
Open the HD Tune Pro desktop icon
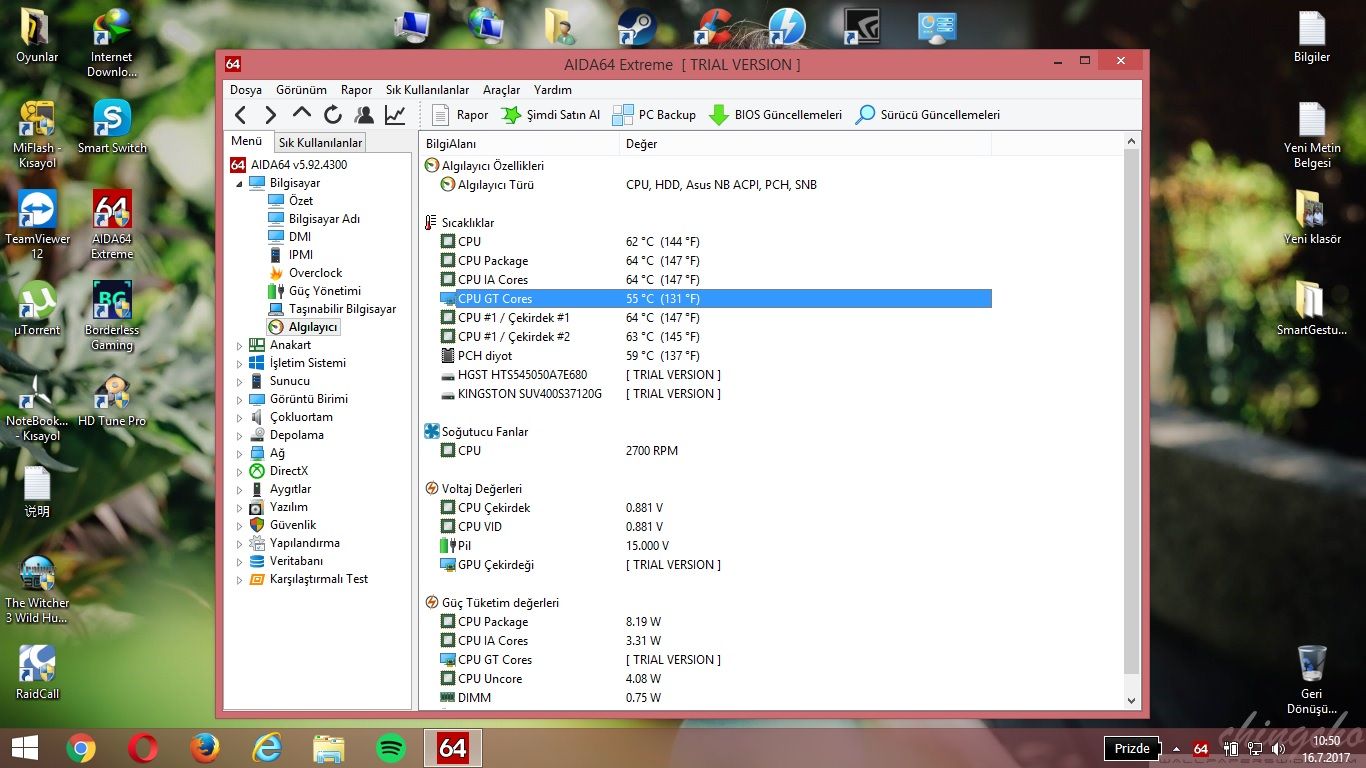point(112,399)
